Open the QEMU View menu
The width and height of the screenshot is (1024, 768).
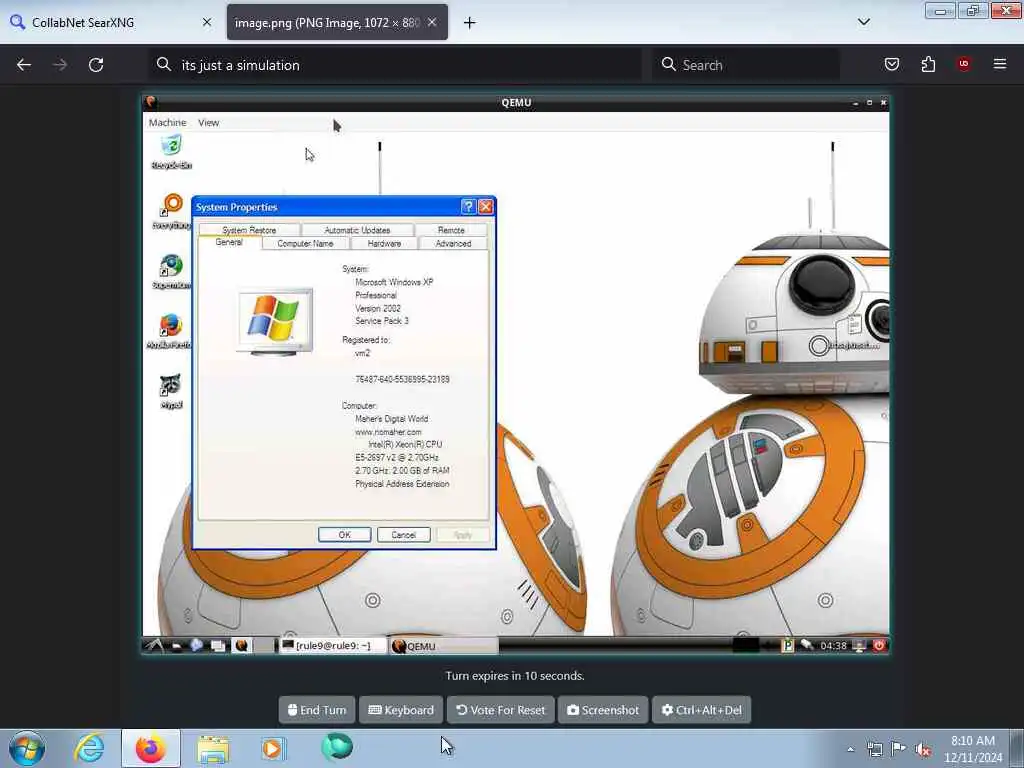pyautogui.click(x=209, y=123)
